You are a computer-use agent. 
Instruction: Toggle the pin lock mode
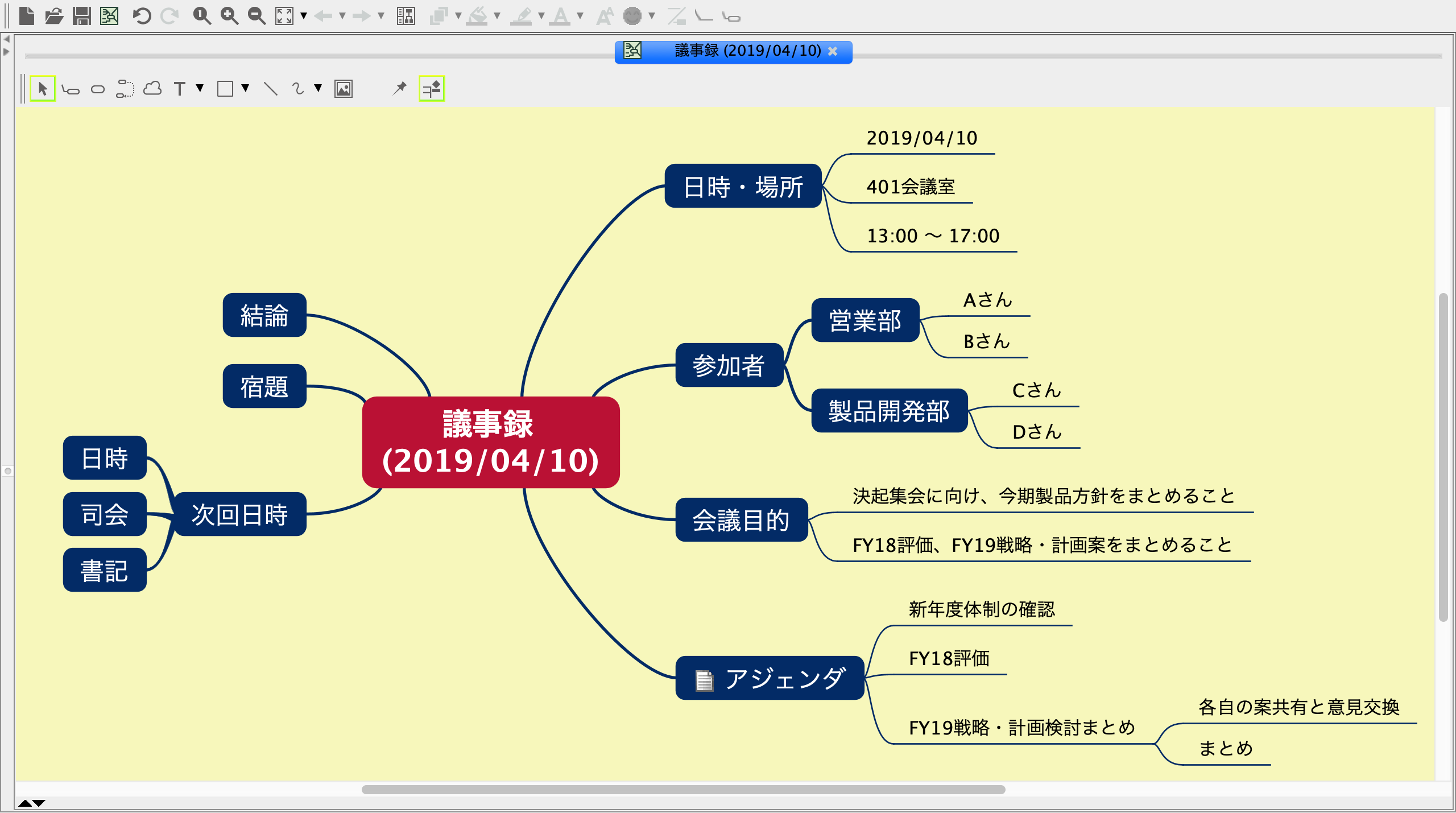[x=400, y=88]
